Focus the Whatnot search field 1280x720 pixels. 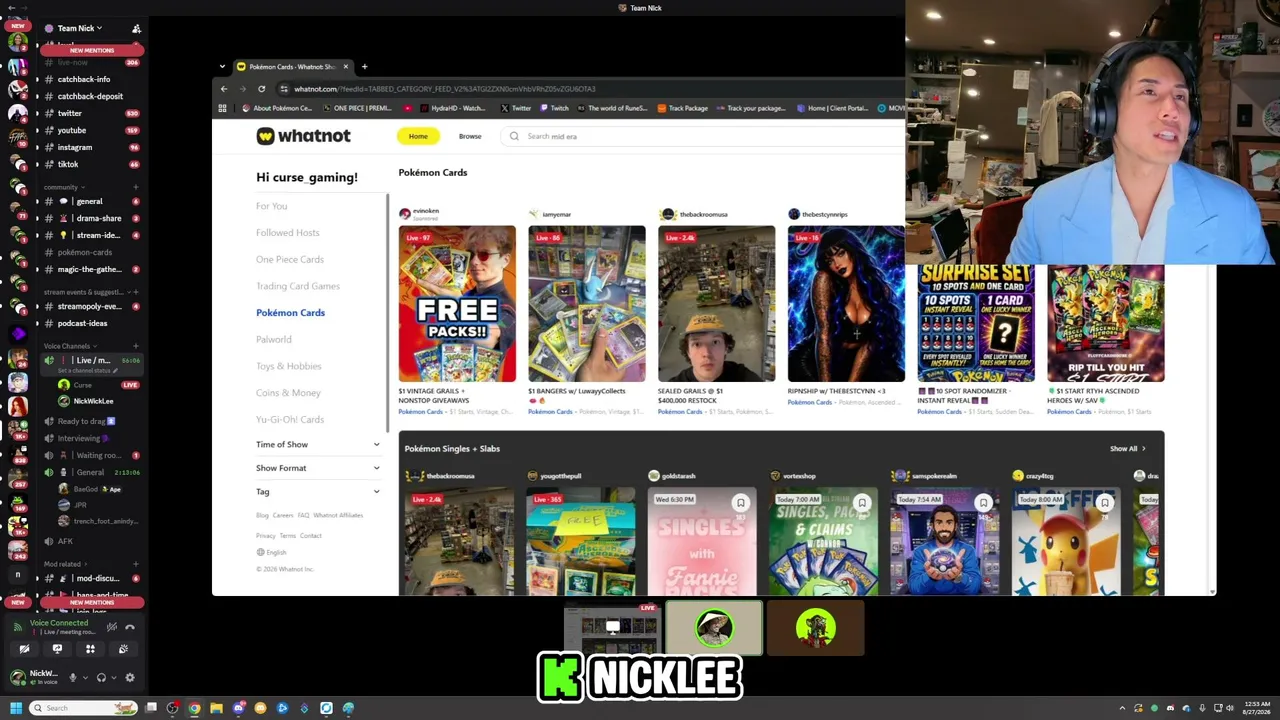(700, 136)
